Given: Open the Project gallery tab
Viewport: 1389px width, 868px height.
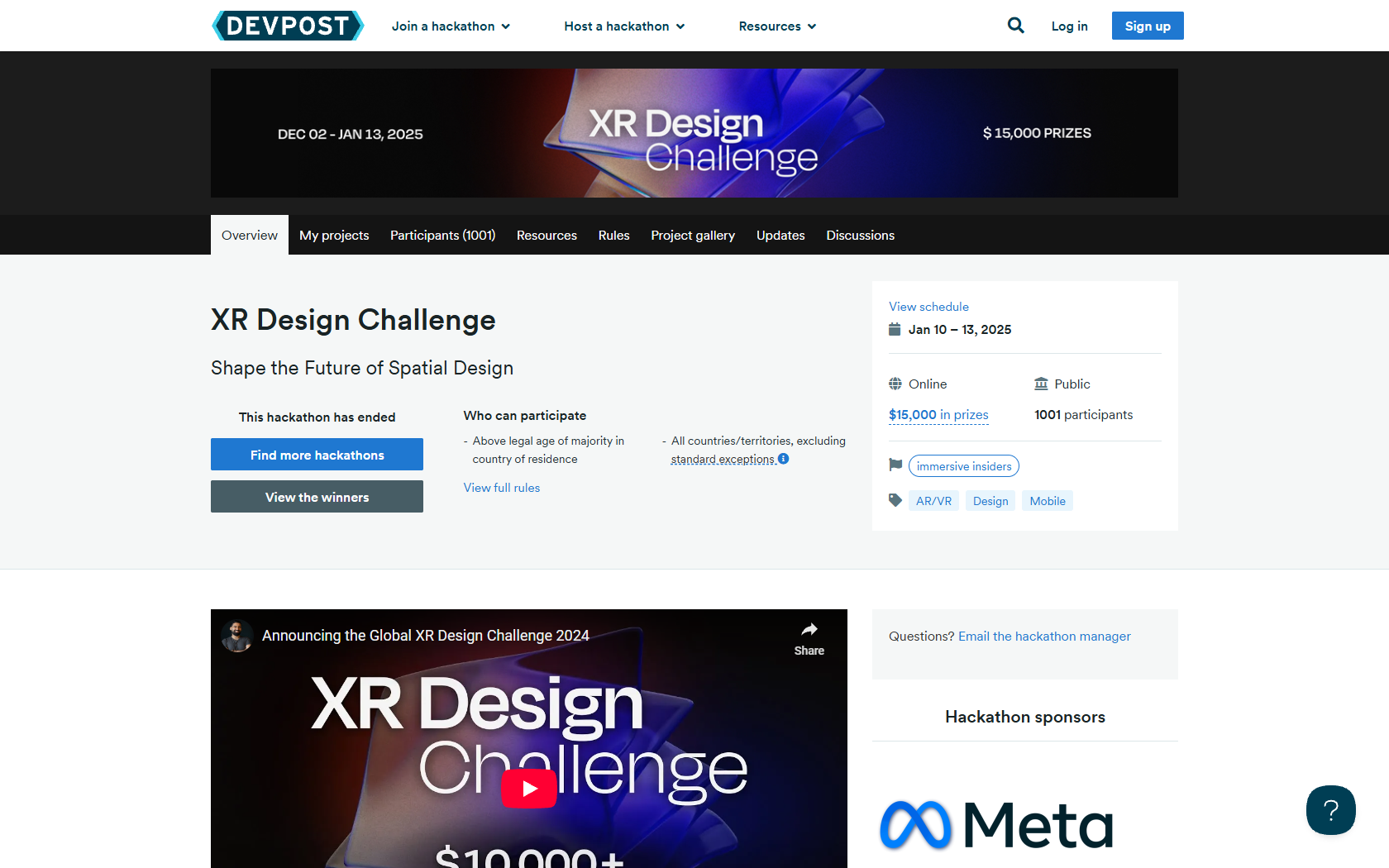Looking at the screenshot, I should click(693, 235).
